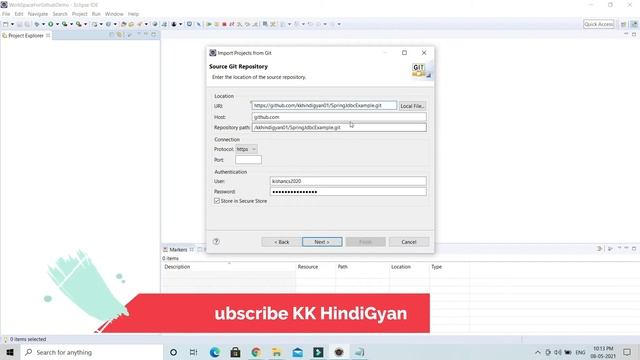This screenshot has width=640, height=360.
Task: Collapse all in Project Explorer toolbar
Action: [112, 35]
